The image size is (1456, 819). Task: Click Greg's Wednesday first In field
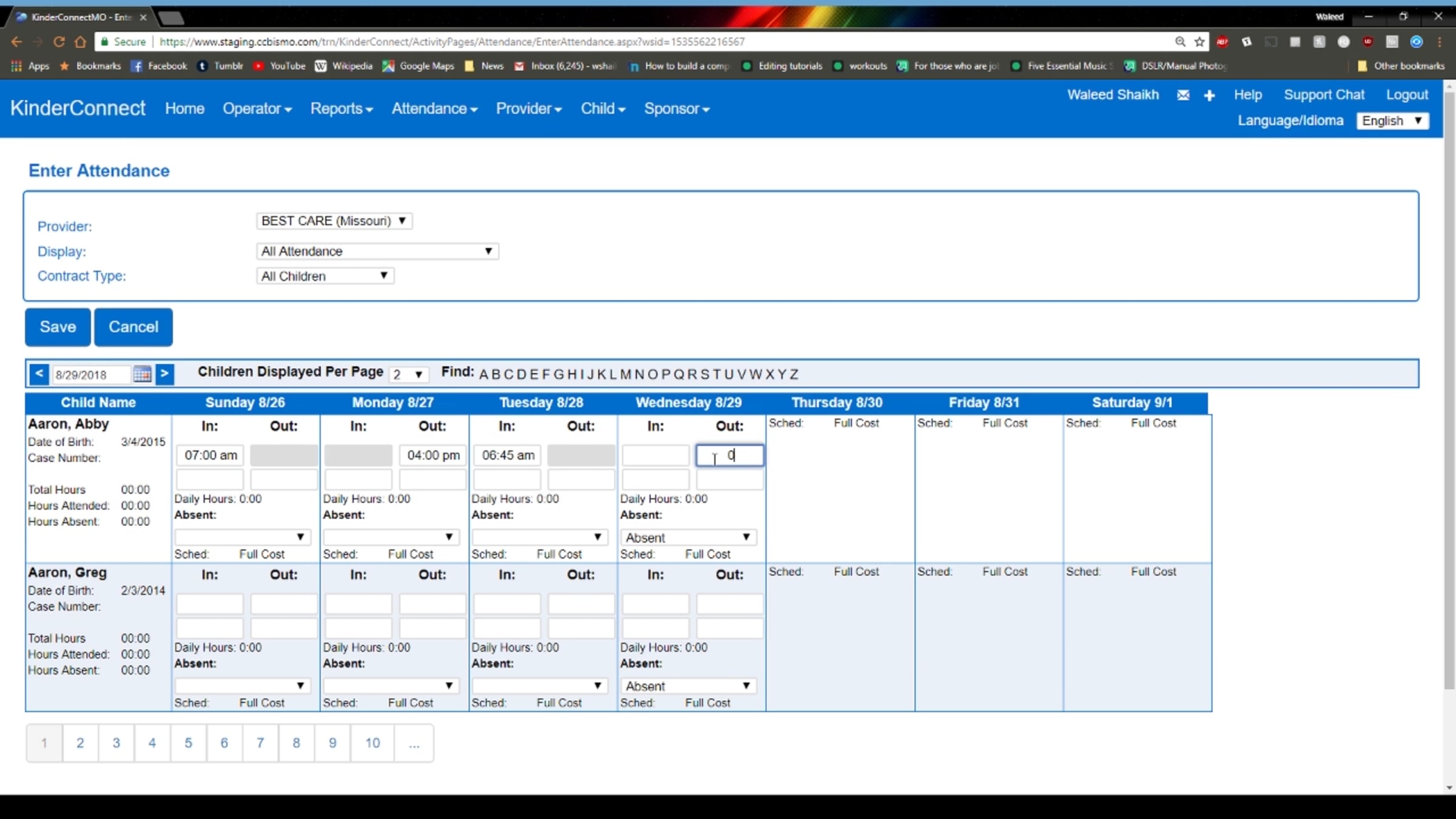[655, 604]
